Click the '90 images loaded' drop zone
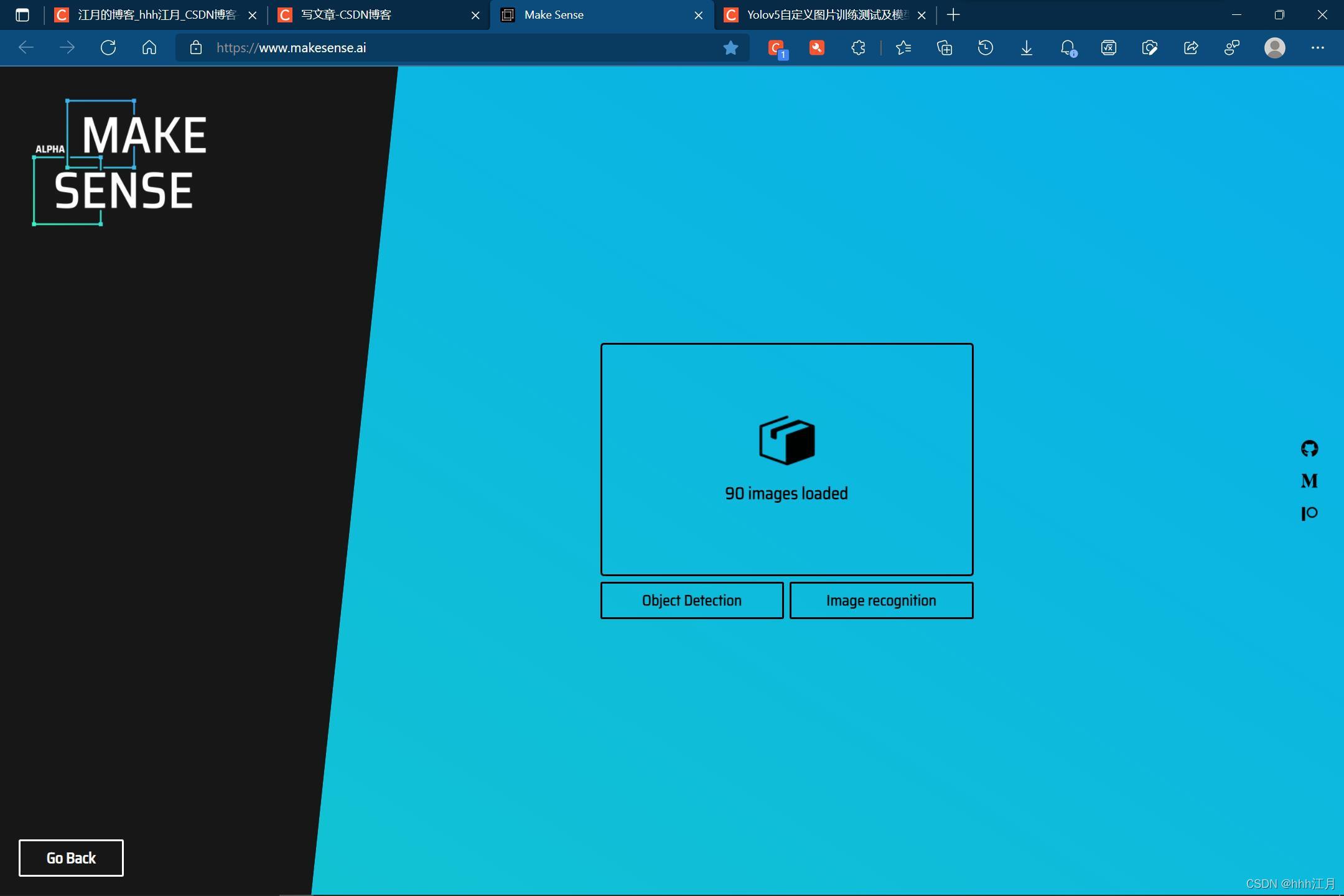1344x896 pixels. 786,459
